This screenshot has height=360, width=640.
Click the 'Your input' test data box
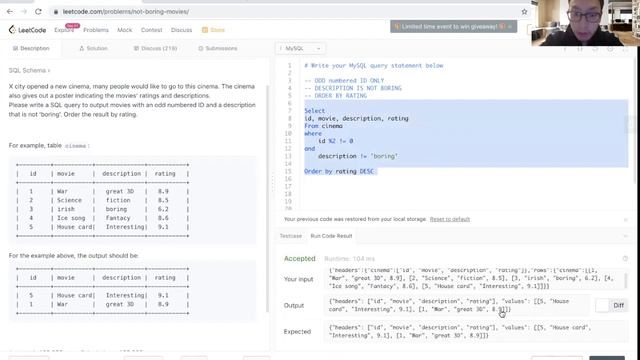pos(476,279)
